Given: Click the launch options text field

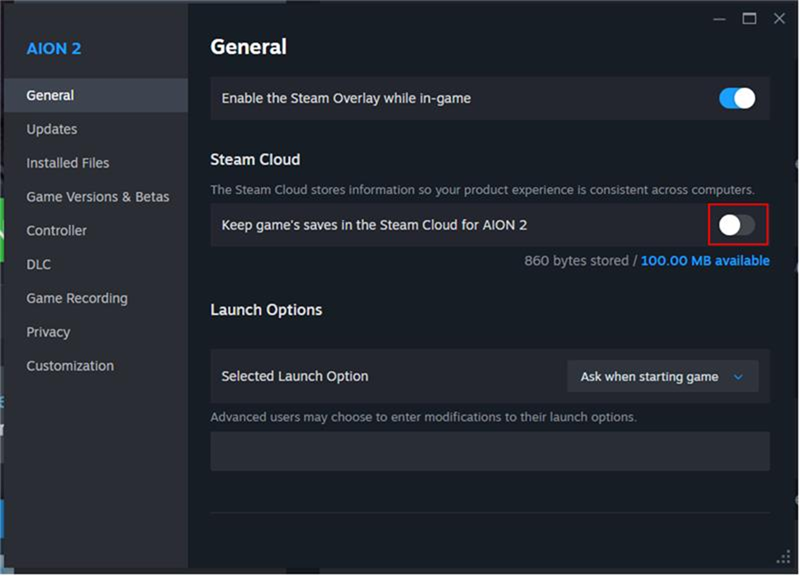Looking at the screenshot, I should click(x=490, y=452).
